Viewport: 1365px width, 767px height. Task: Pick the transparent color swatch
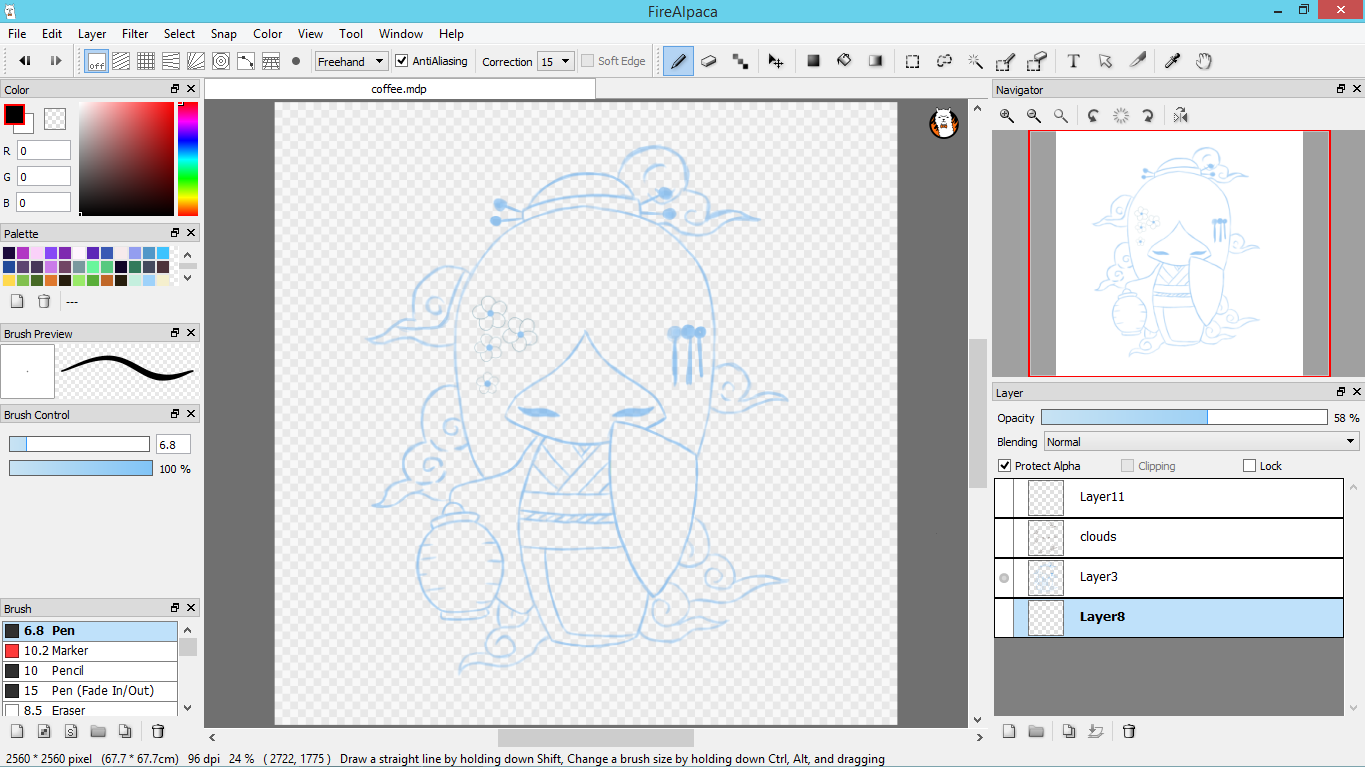click(x=55, y=118)
